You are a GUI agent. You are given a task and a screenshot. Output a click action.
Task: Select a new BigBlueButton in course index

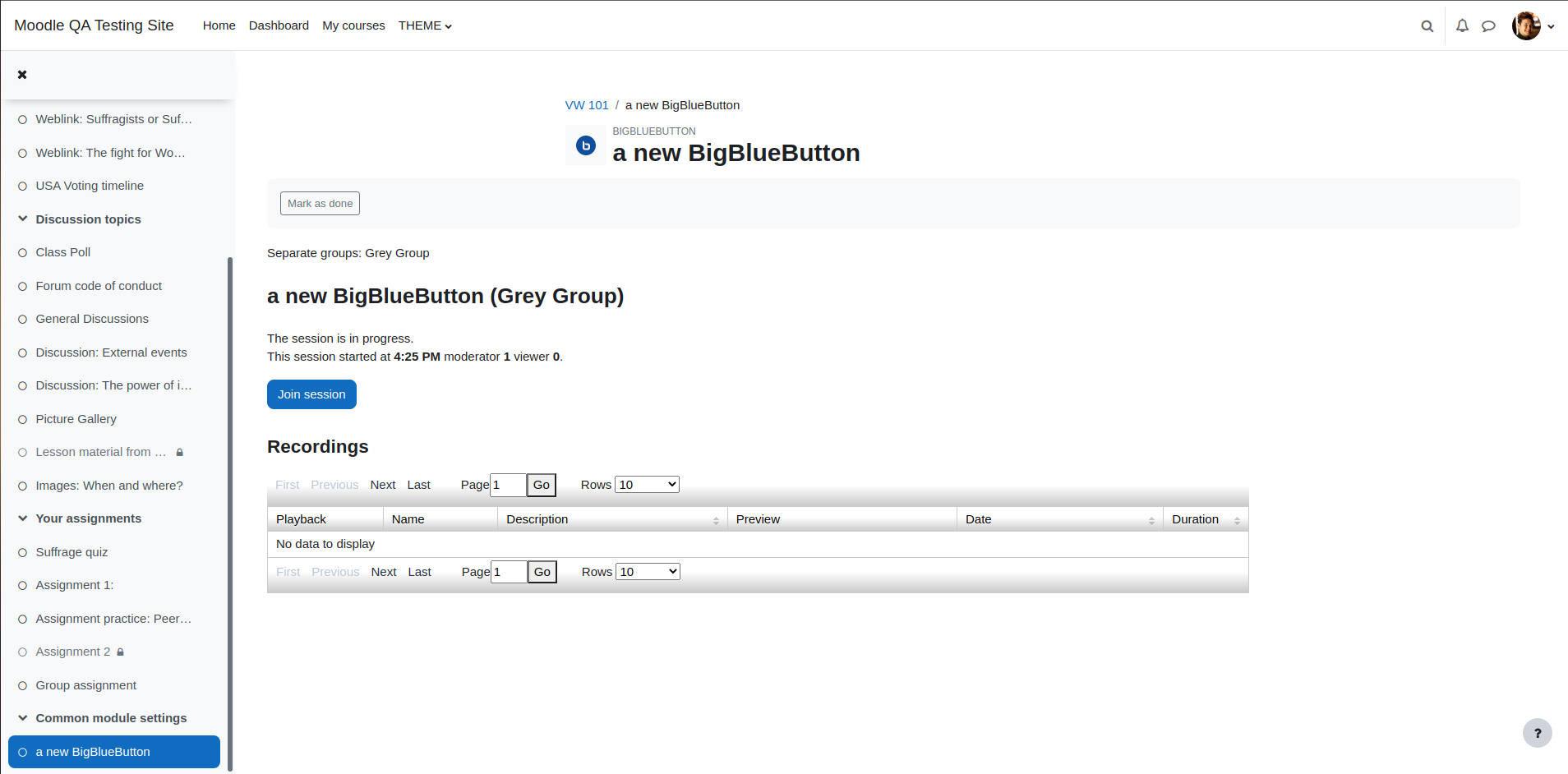click(114, 752)
